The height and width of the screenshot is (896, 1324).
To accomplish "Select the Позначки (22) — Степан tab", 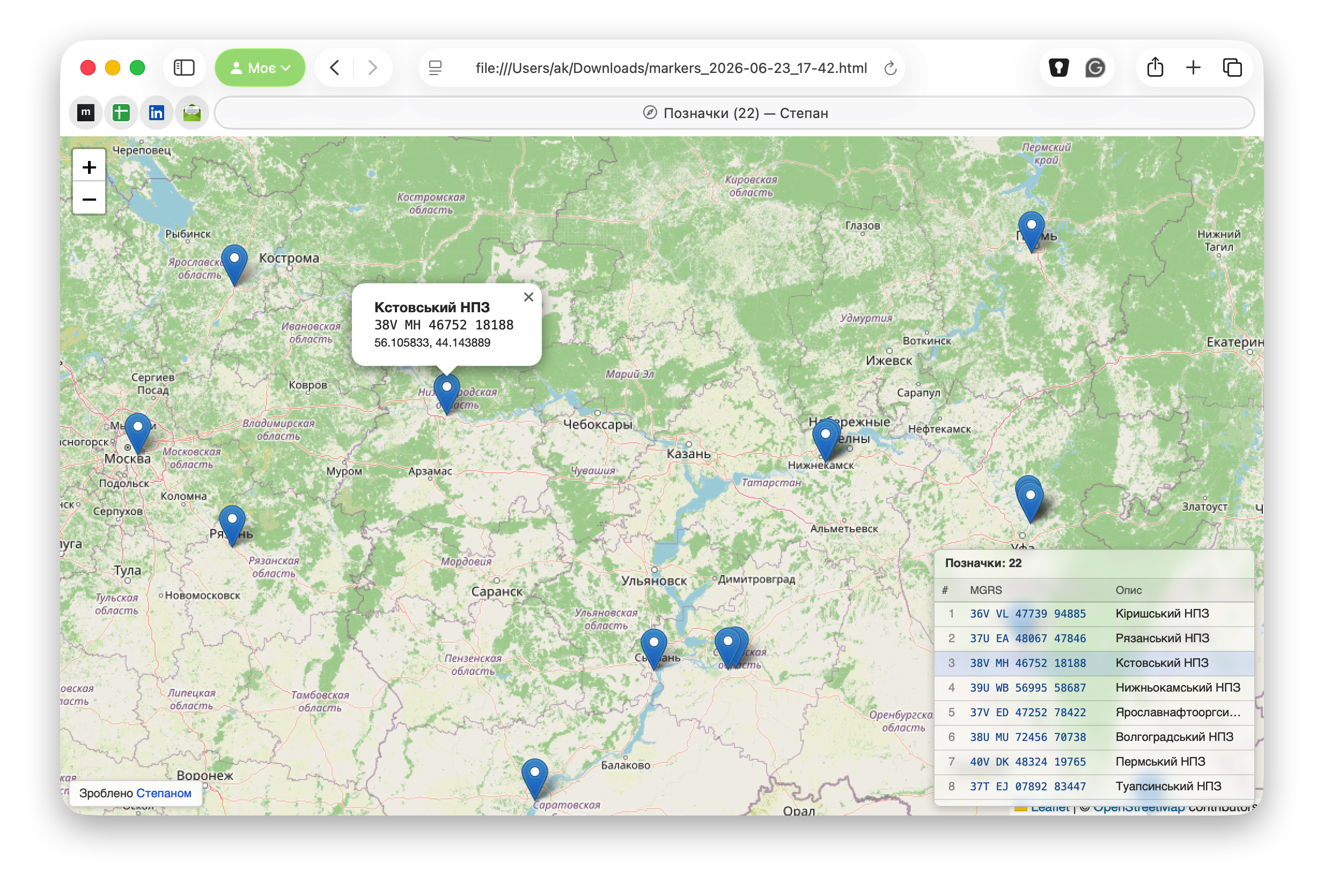I will point(734,113).
